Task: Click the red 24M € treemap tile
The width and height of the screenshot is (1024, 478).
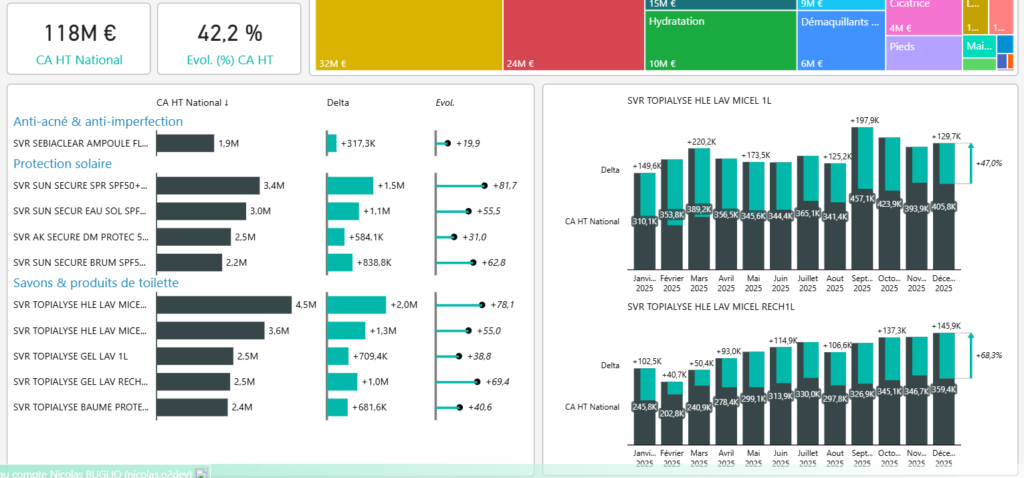Action: 572,35
